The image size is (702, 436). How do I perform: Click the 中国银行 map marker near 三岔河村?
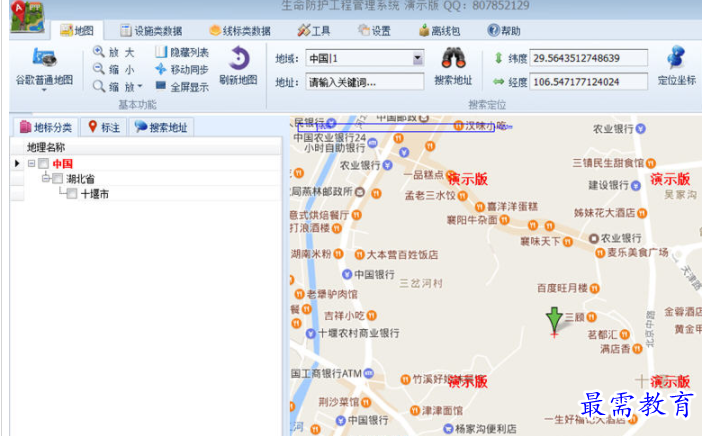(347, 274)
